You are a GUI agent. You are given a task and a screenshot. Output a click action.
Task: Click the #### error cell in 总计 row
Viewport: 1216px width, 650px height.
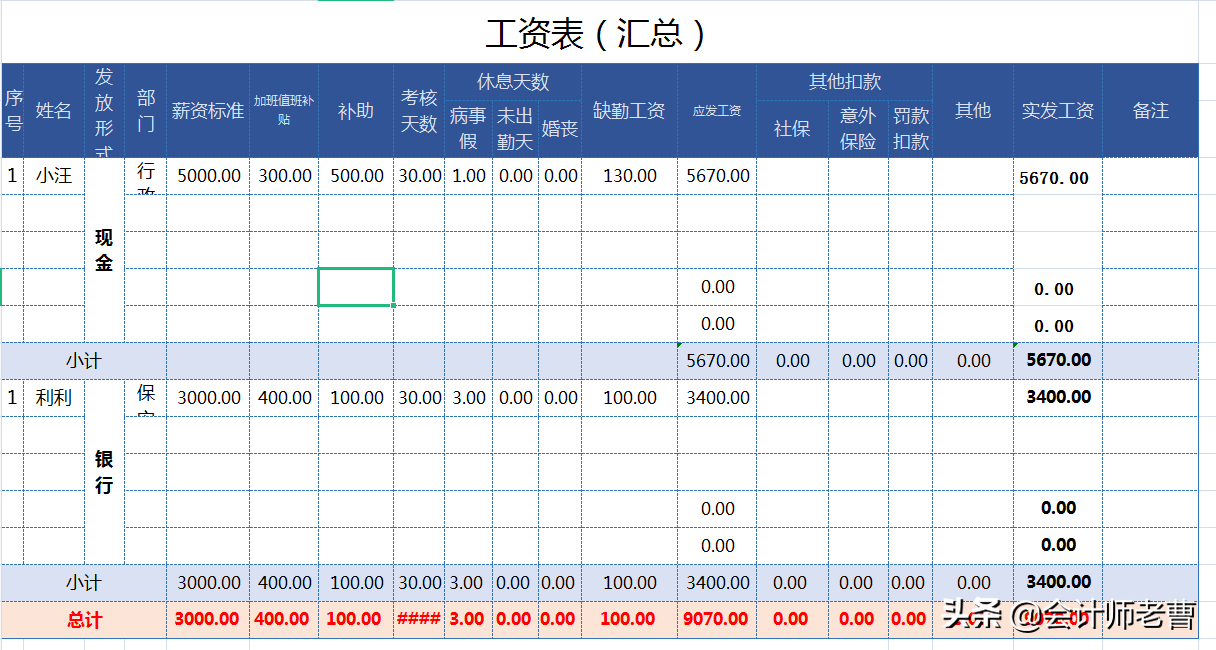(419, 618)
